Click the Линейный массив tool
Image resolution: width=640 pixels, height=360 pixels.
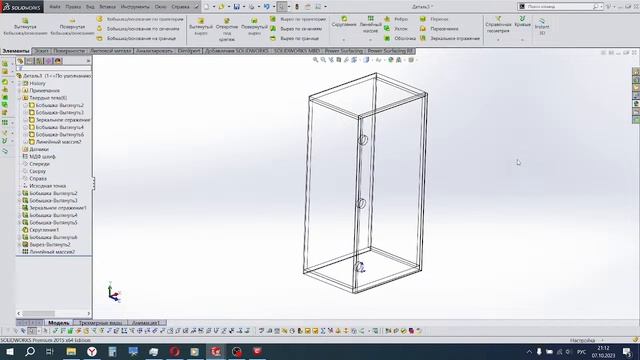coord(370,24)
